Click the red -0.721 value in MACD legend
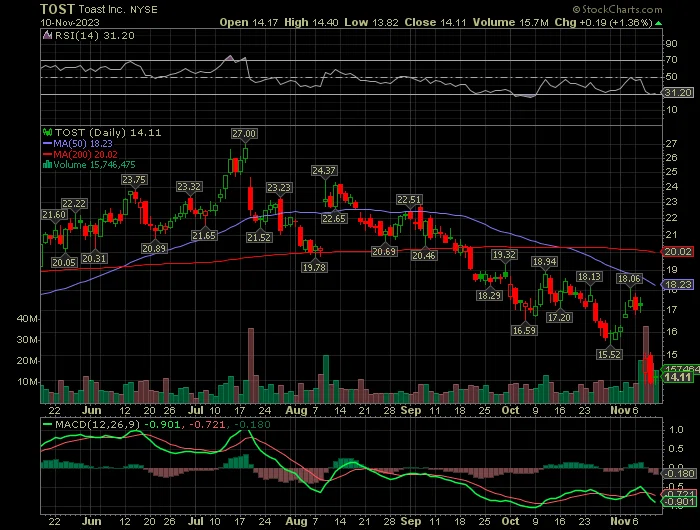Screen dimensions: 700x530 pos(207,424)
